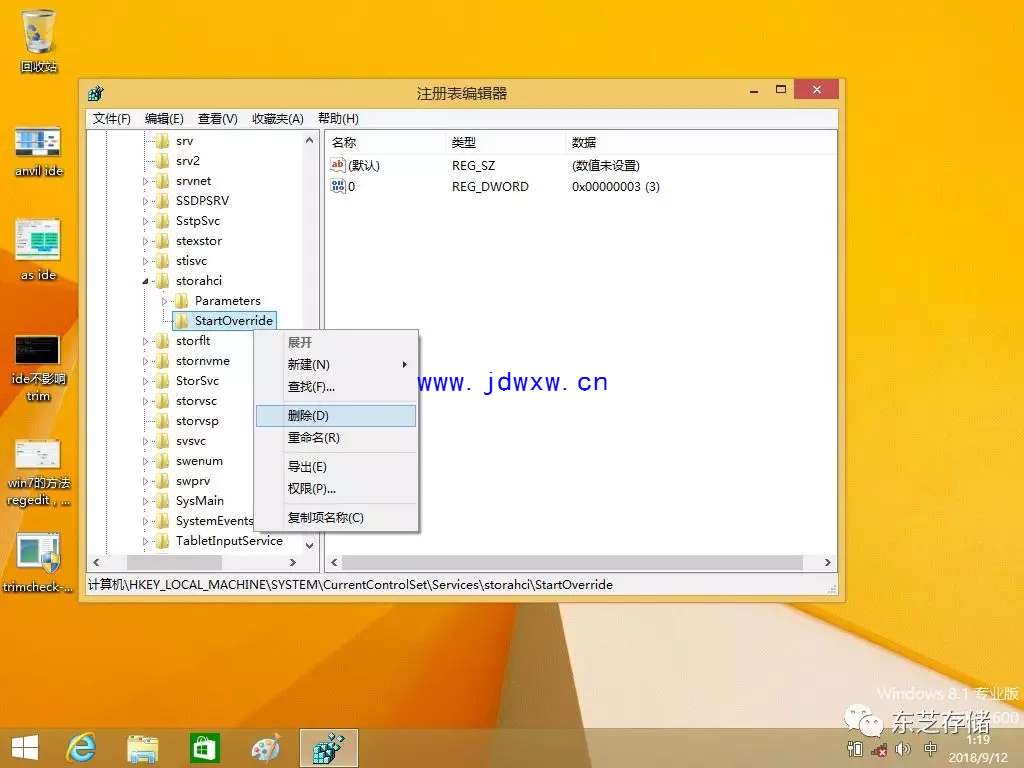Click the TabletInputService folder icon
Screen dimensions: 1024x768
pos(163,541)
